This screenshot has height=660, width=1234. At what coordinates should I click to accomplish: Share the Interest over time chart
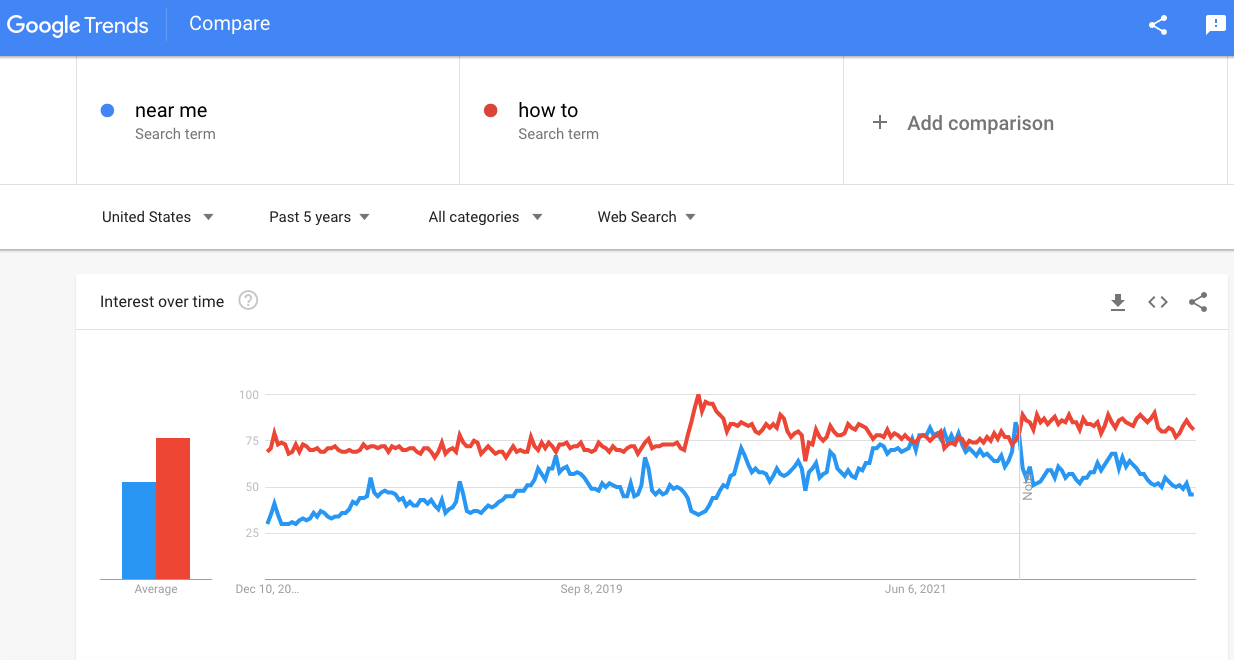pyautogui.click(x=1198, y=302)
